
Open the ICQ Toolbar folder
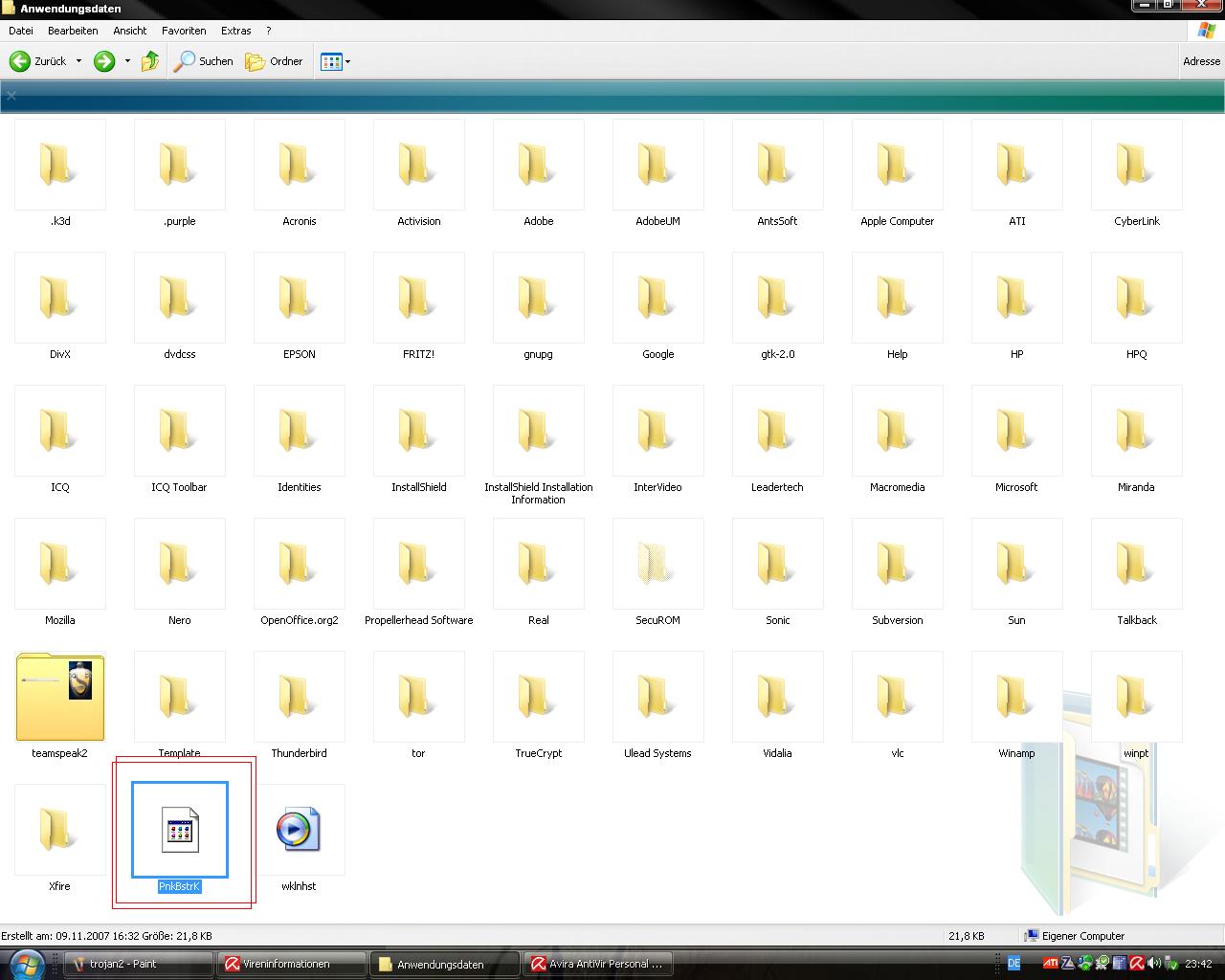coord(180,431)
